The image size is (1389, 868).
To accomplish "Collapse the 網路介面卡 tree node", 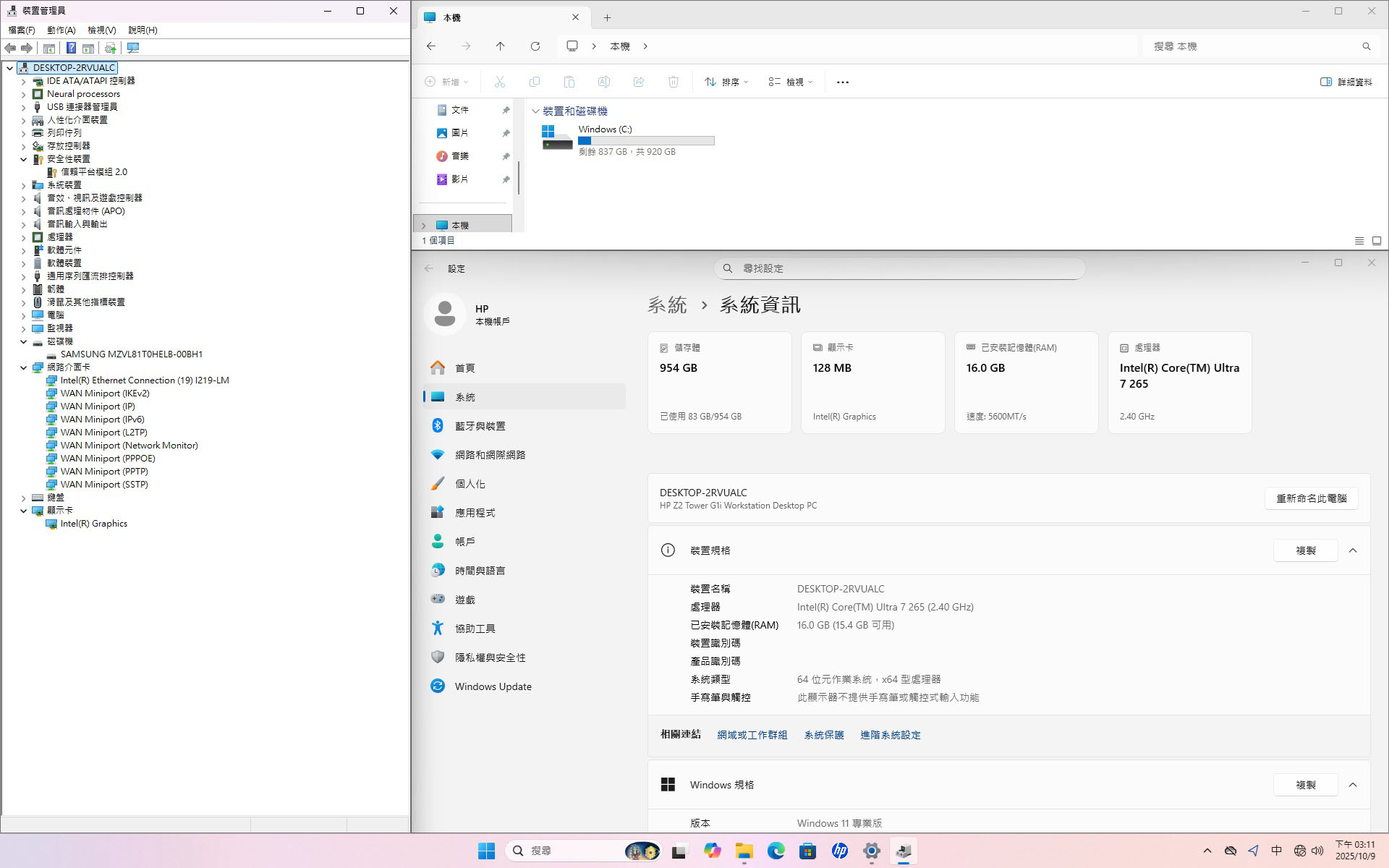I will (23, 367).
